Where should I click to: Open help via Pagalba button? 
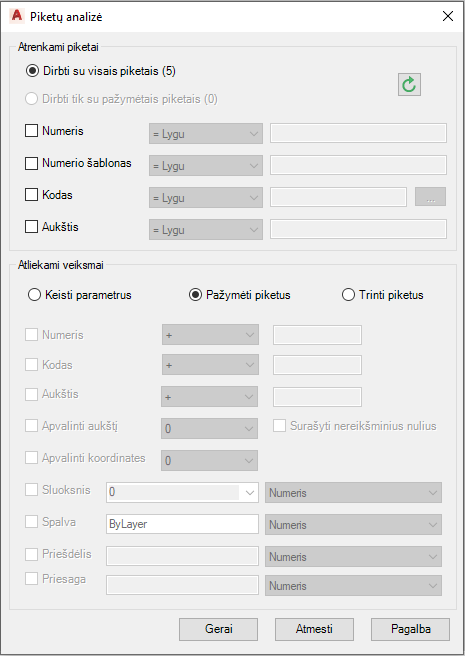coord(411,629)
